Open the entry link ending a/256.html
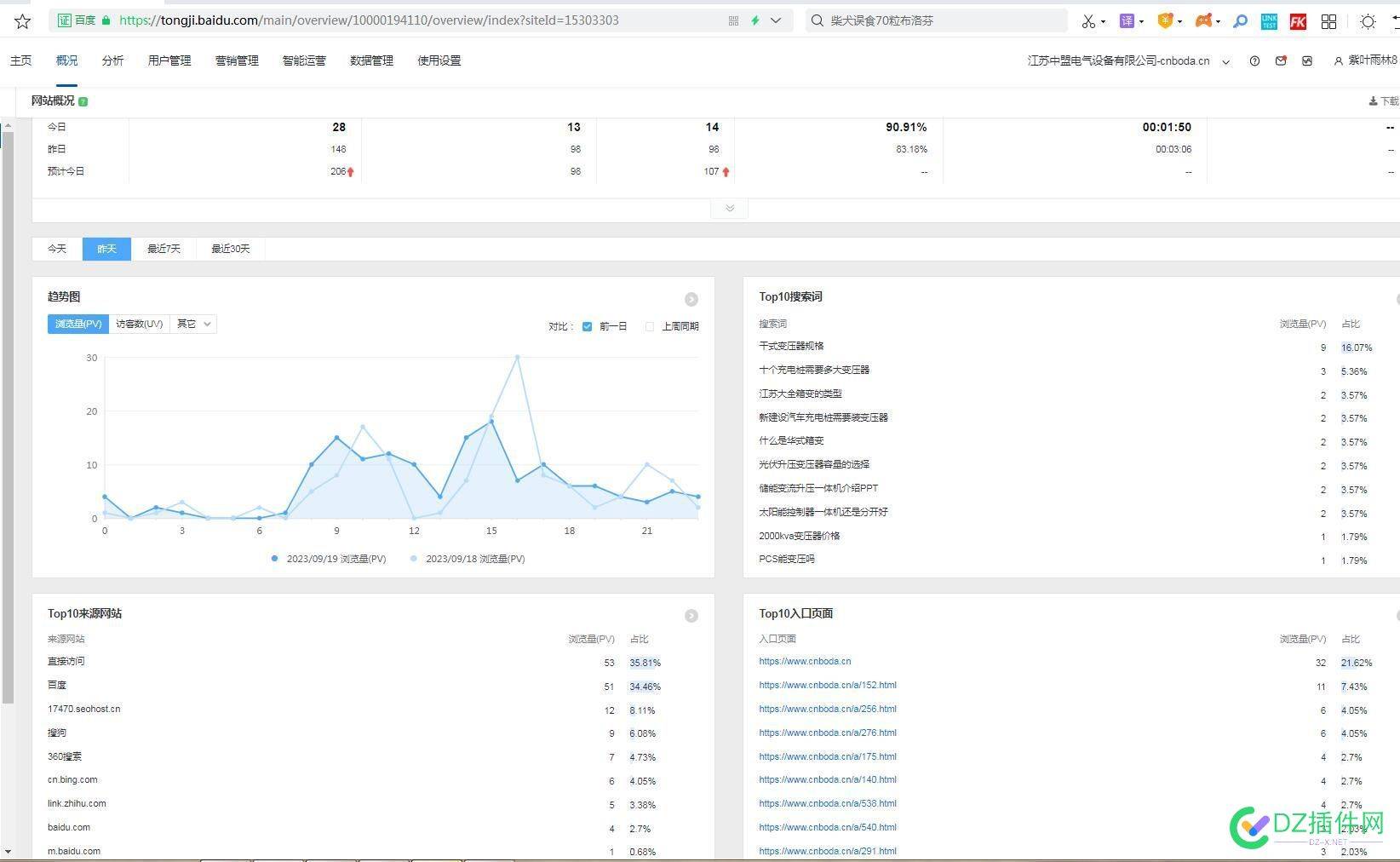The width and height of the screenshot is (1400, 862). tap(828, 709)
